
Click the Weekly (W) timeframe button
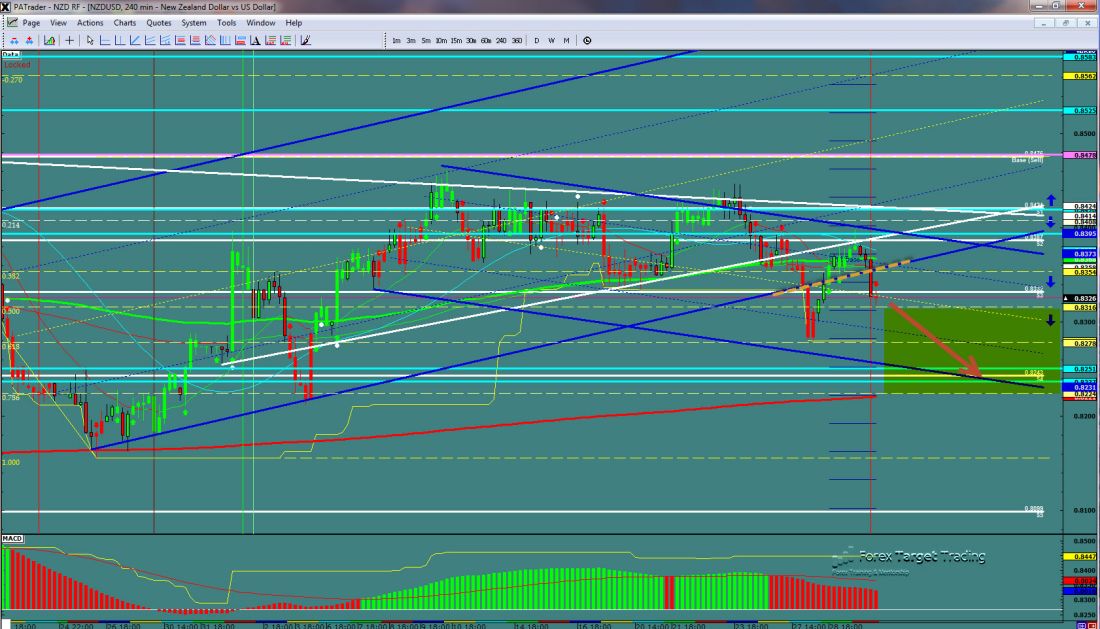pyautogui.click(x=551, y=41)
